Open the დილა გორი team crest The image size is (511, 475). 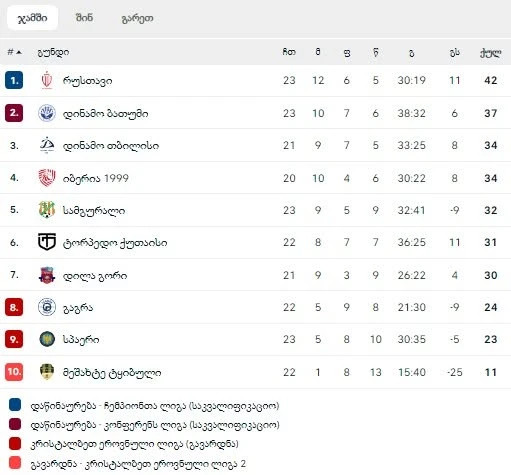point(47,275)
